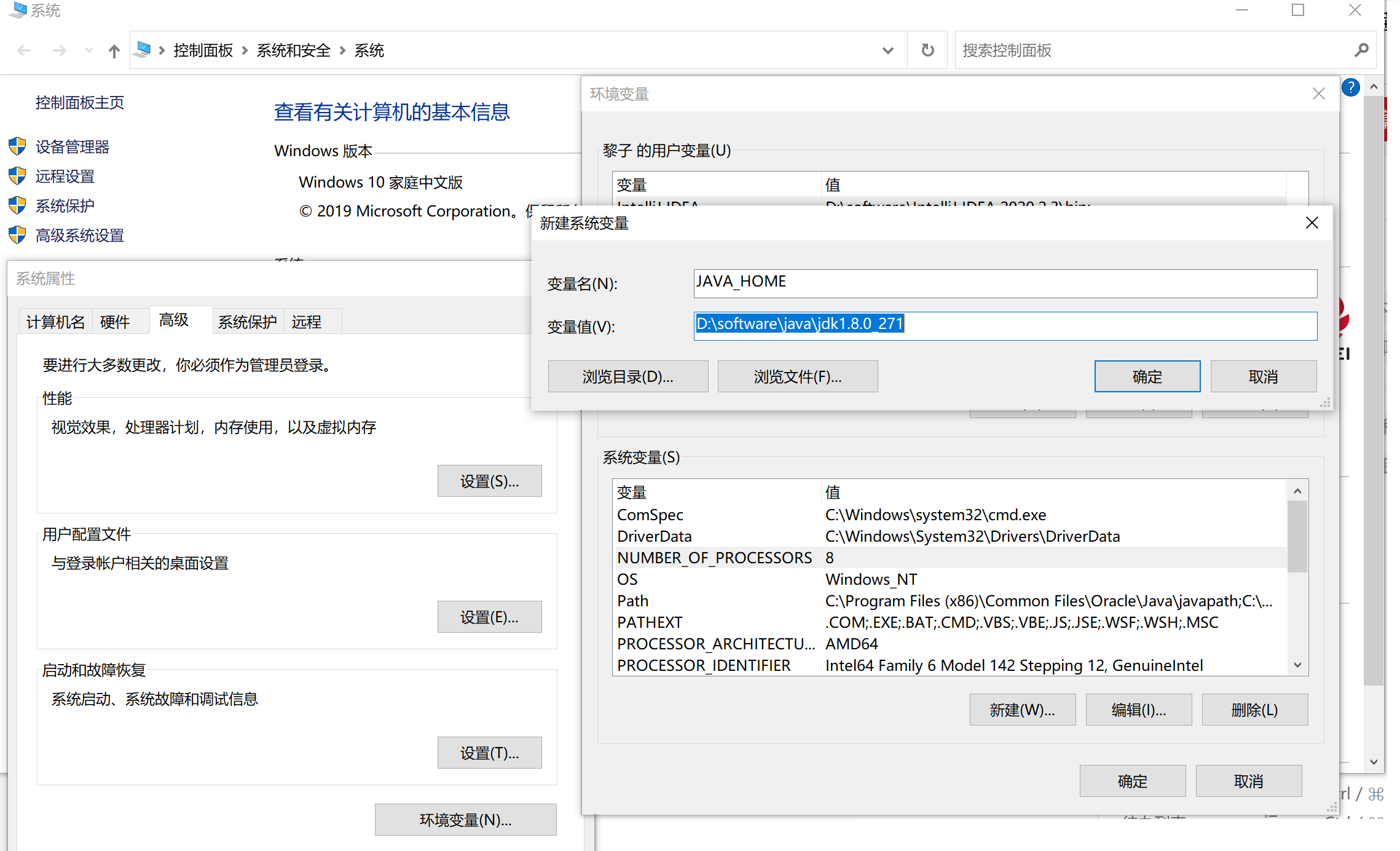Image resolution: width=1400 pixels, height=851 pixels.
Task: Open 系统保护 sidebar link
Action: point(65,206)
